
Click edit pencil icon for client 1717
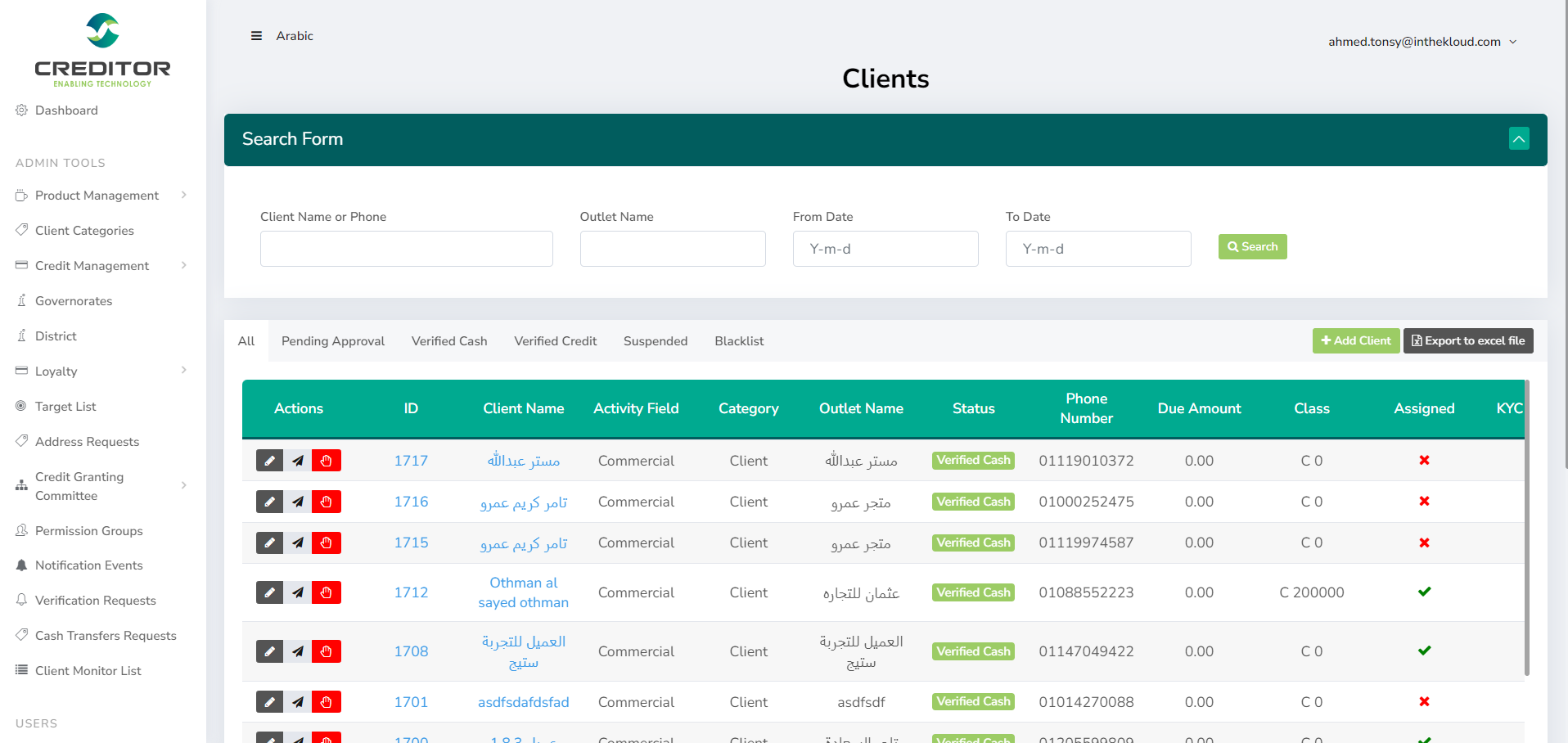click(269, 461)
